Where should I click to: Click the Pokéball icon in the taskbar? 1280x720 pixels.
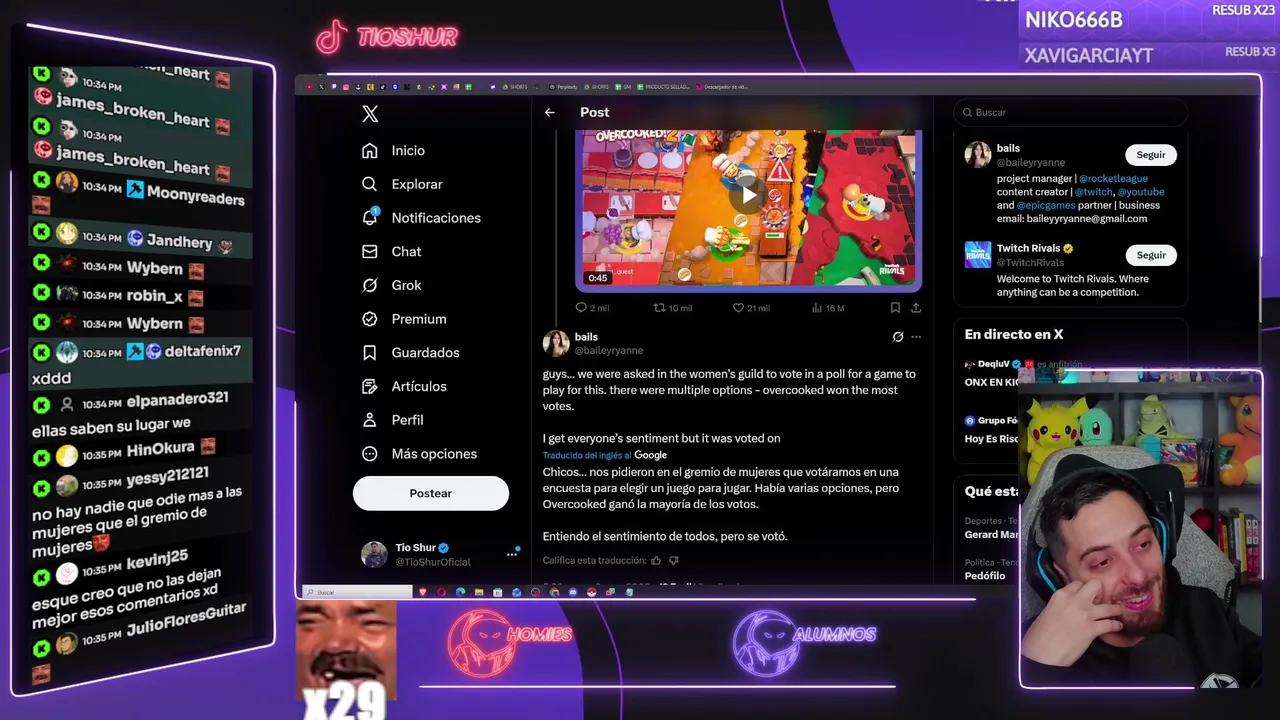tap(591, 592)
